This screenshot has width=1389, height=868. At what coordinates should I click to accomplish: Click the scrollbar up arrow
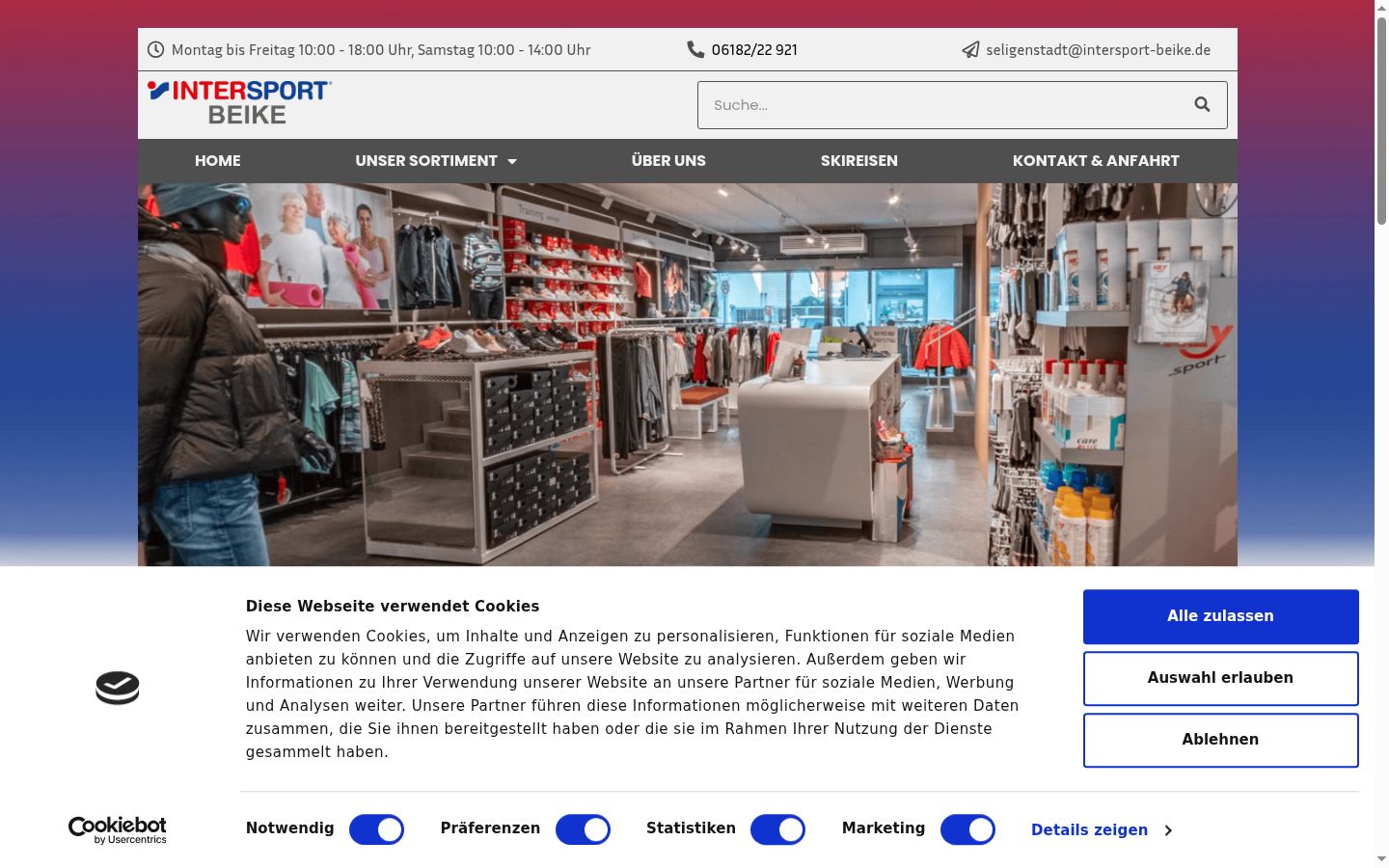pyautogui.click(x=1381, y=7)
